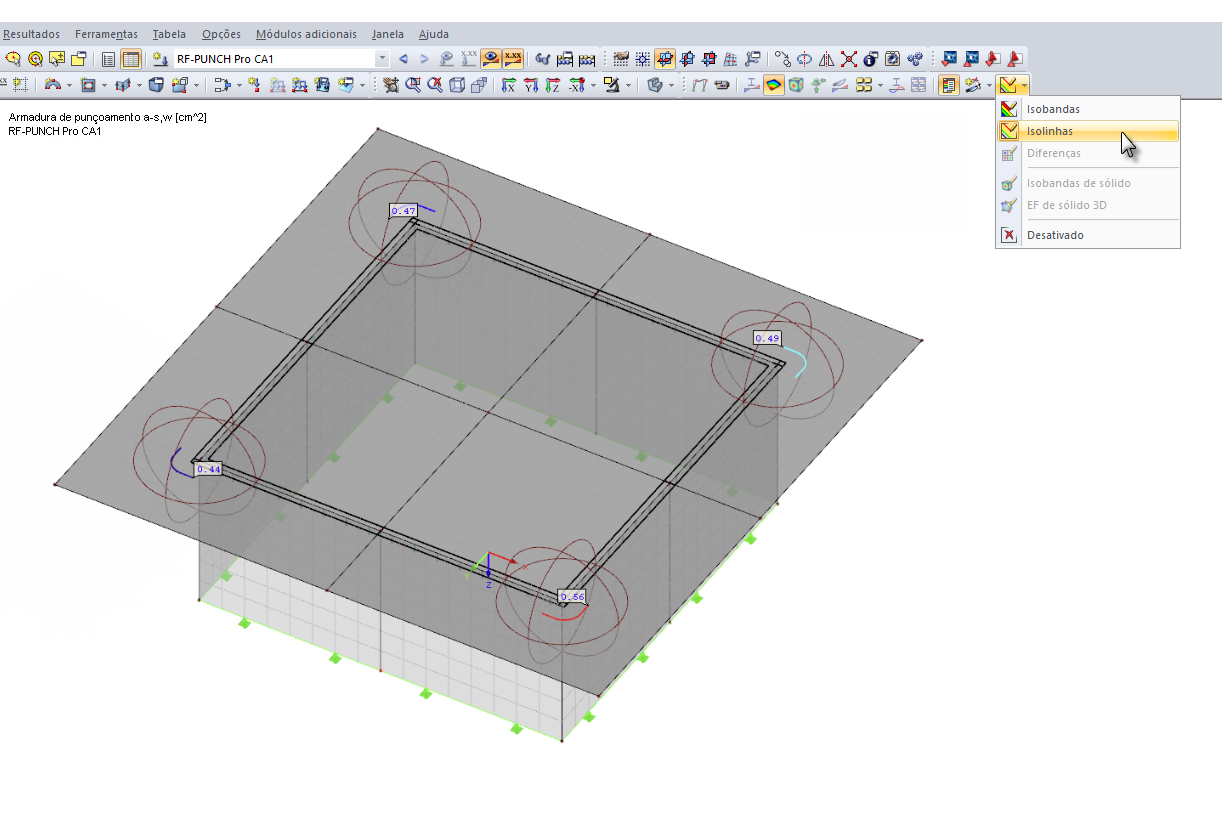Toggle the rainbow surface results icon
This screenshot has width=1222, height=813.
(x=774, y=85)
